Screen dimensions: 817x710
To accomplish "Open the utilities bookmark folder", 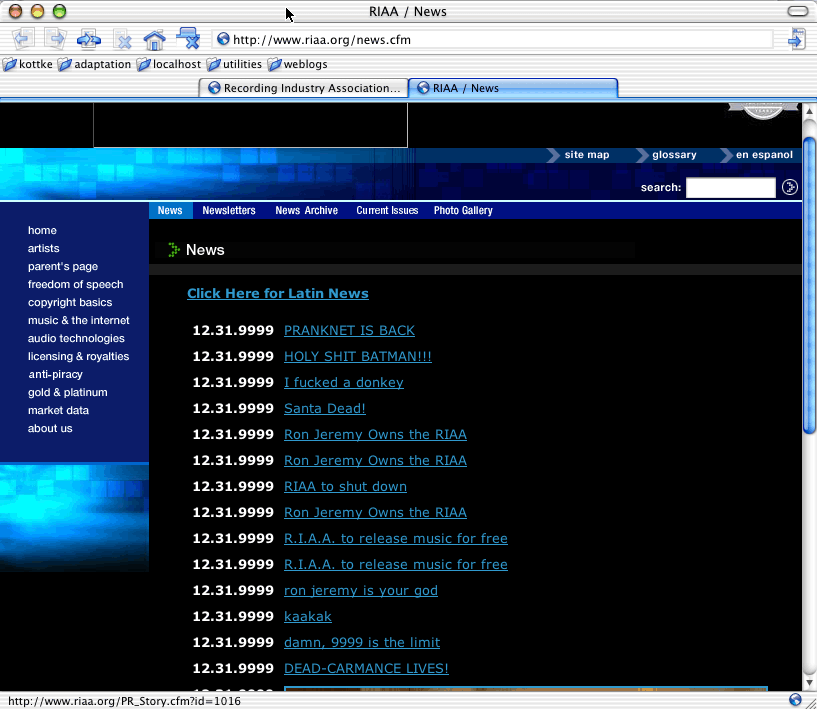I will (x=234, y=64).
